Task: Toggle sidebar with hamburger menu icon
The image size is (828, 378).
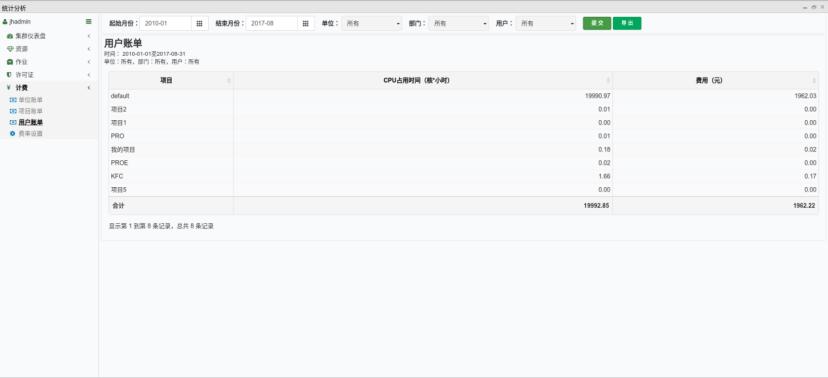Action: [89, 22]
